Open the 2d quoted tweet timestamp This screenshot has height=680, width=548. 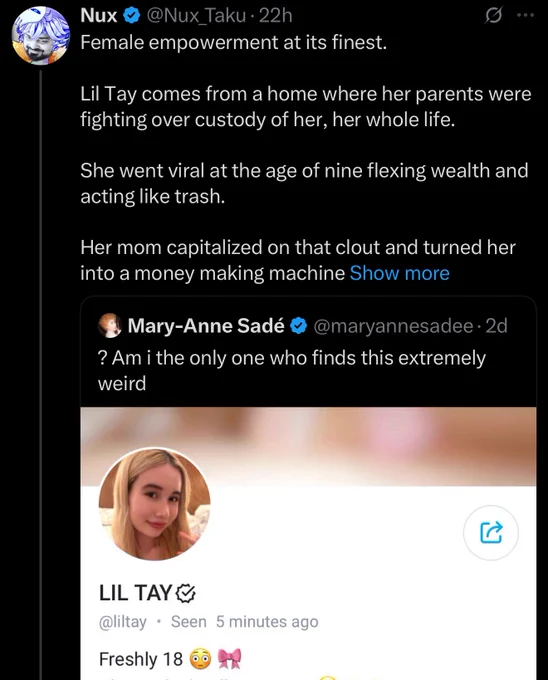point(497,326)
